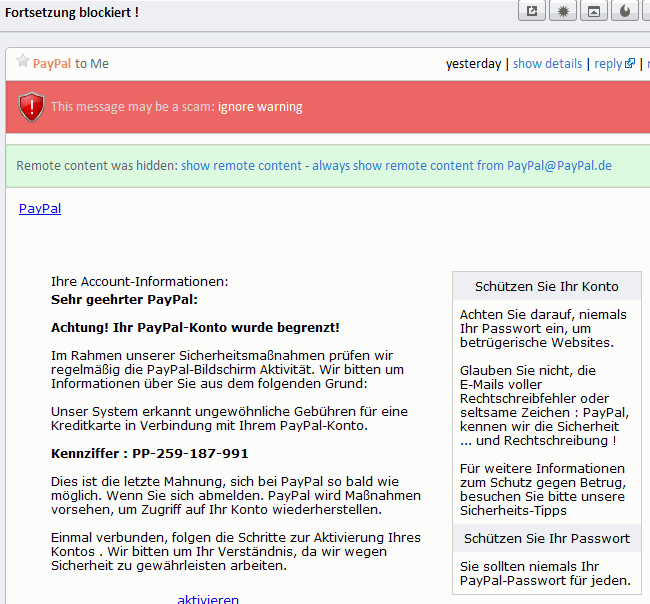
Task: Always show remote content from PayPal@PayPal.de
Action: point(462,165)
